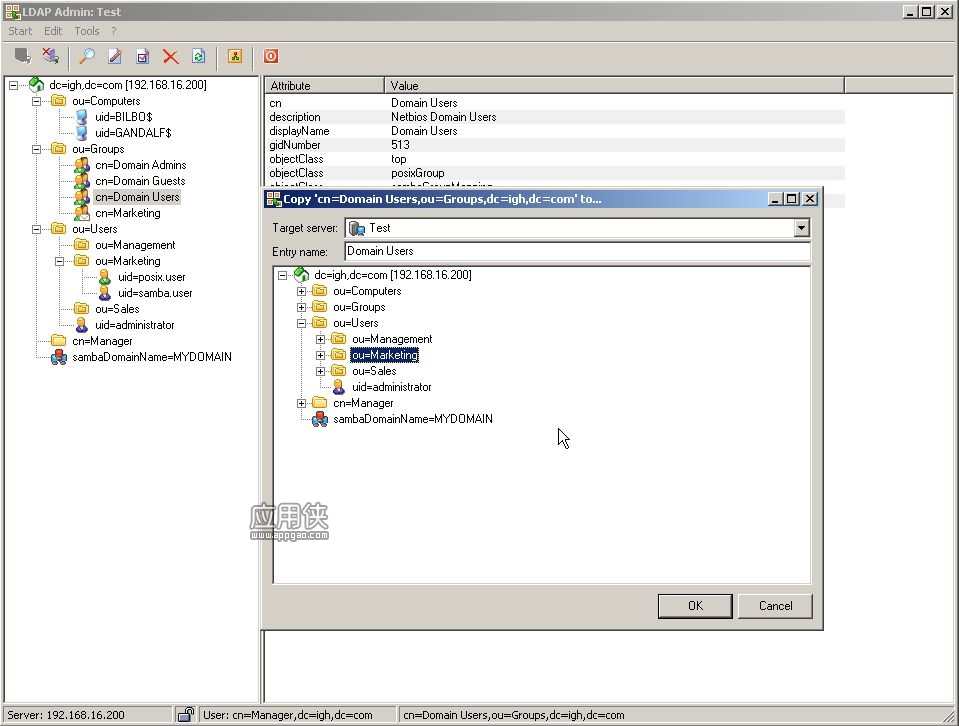Collapse ou=Computers in the main tree
The width and height of the screenshot is (959, 726).
click(x=37, y=102)
